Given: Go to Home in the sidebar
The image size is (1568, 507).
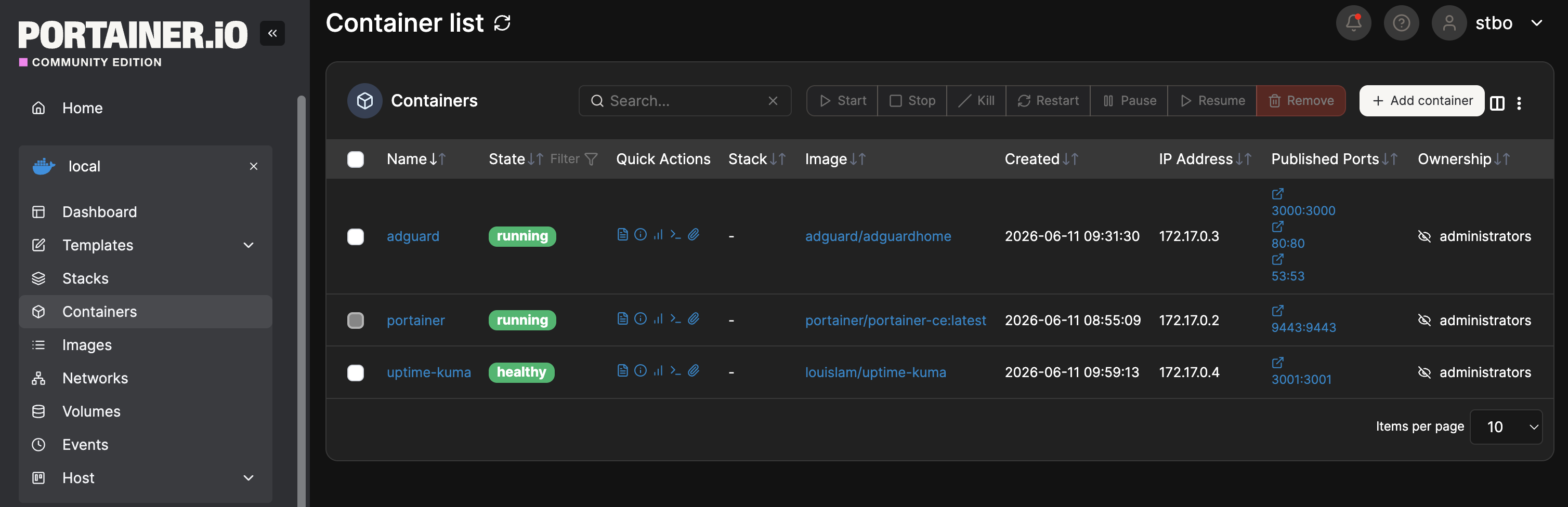Looking at the screenshot, I should [146, 108].
